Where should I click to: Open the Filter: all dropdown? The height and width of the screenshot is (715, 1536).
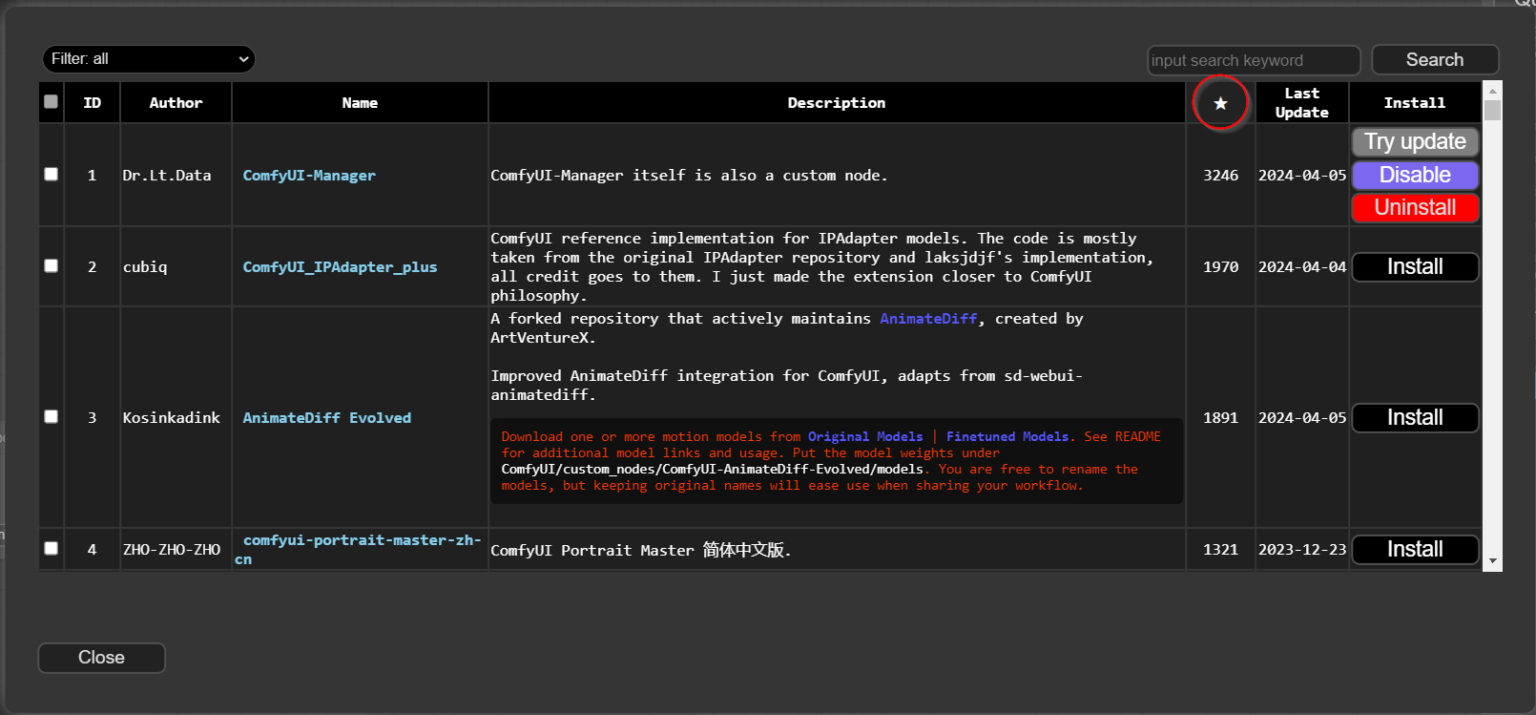point(148,59)
